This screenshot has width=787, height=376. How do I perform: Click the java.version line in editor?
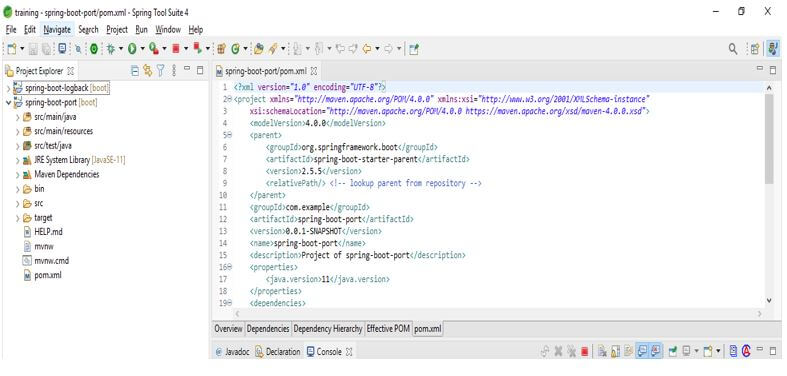328,279
